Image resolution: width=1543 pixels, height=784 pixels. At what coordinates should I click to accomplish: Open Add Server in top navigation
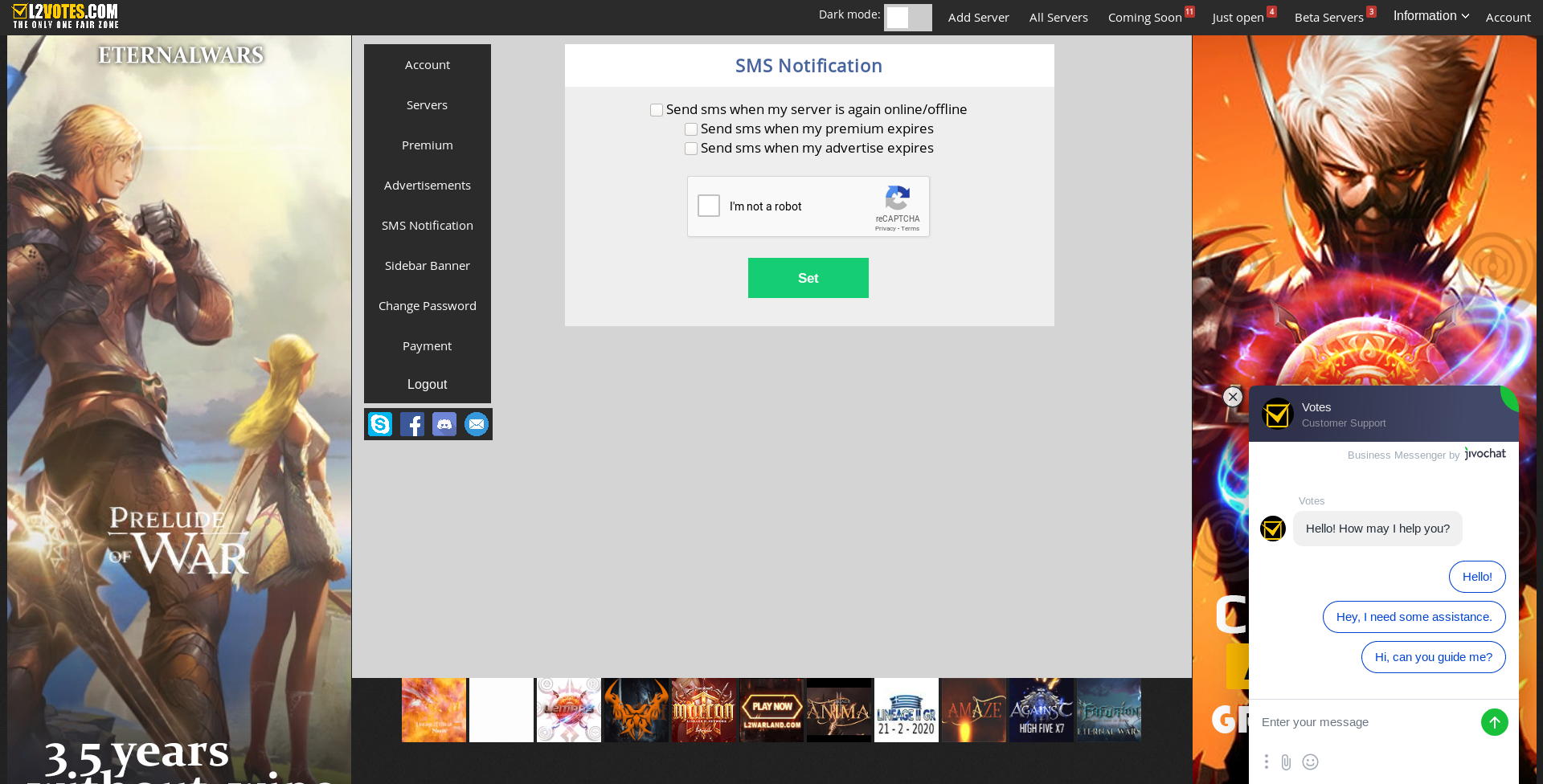click(x=979, y=18)
